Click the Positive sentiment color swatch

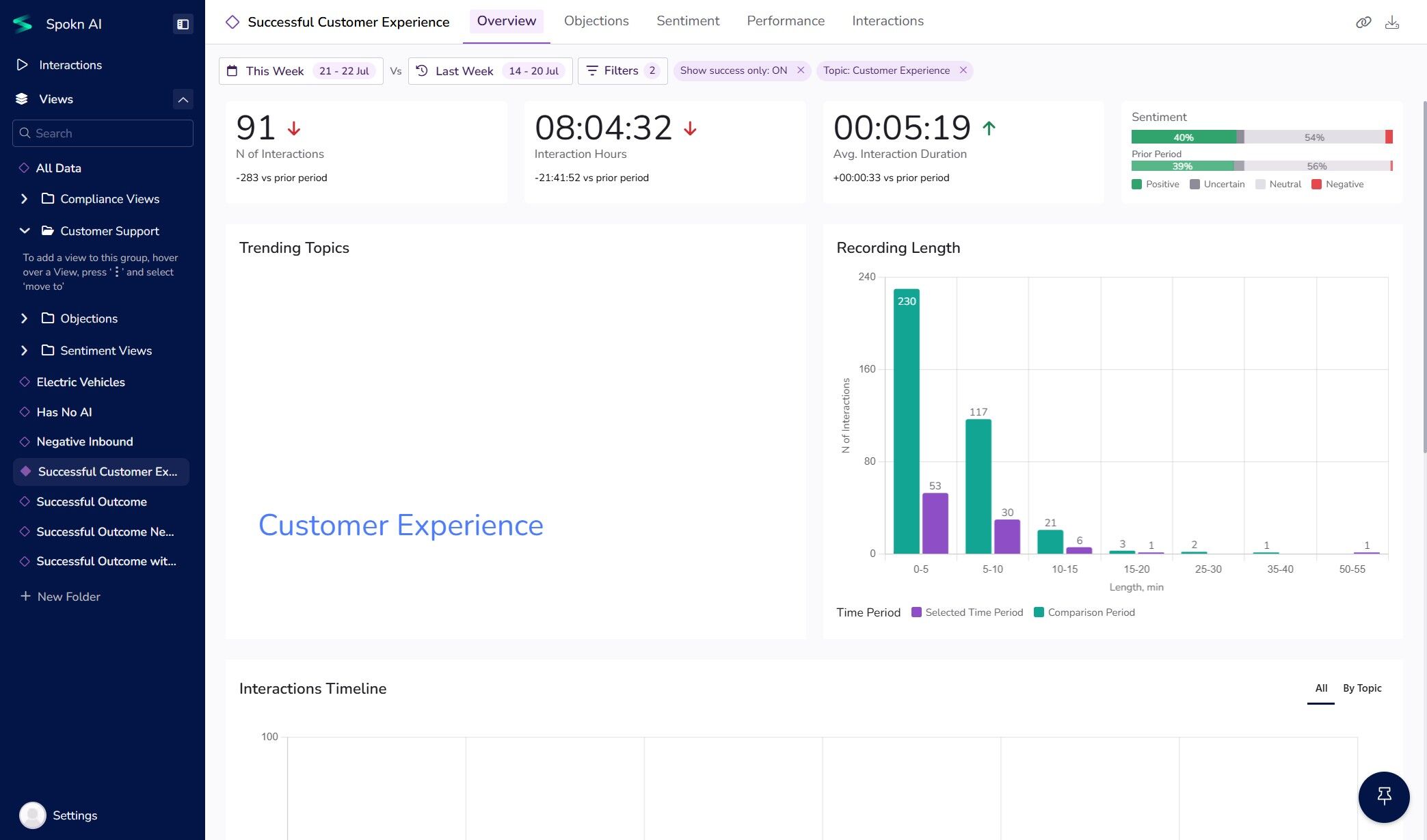(1136, 185)
